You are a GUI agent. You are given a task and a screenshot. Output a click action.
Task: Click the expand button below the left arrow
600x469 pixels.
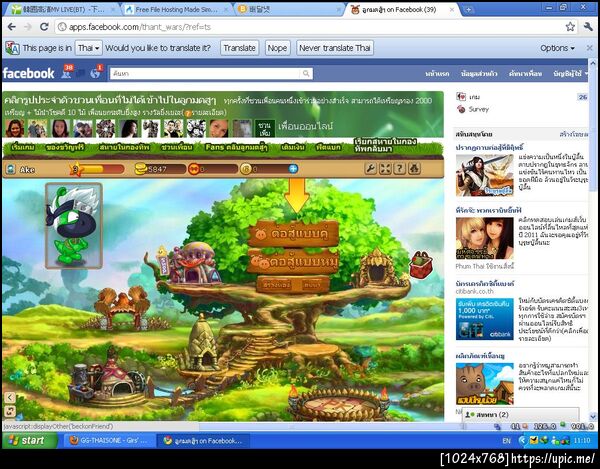click(10, 411)
